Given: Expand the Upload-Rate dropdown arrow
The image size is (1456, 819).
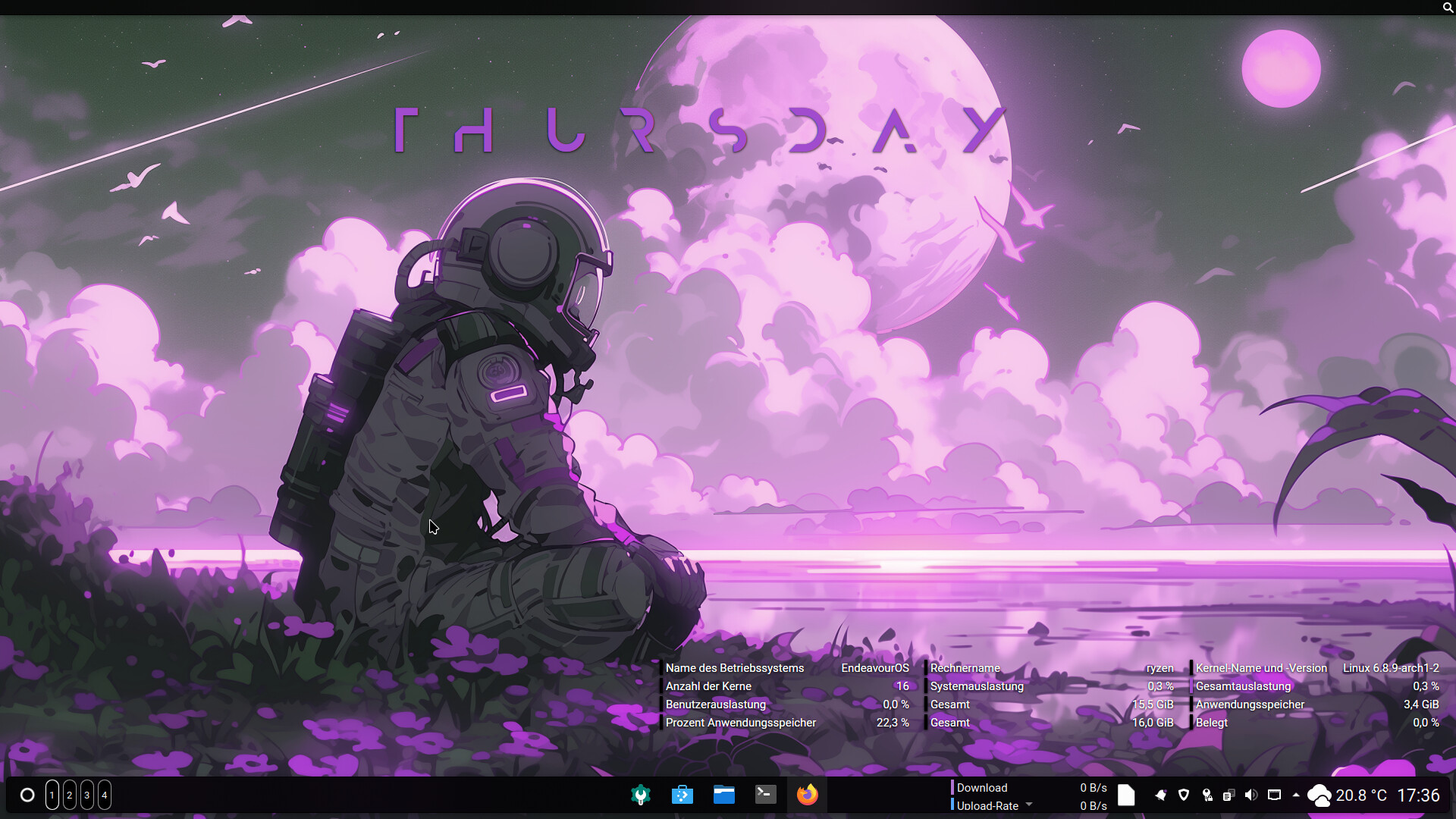Looking at the screenshot, I should point(1029,805).
